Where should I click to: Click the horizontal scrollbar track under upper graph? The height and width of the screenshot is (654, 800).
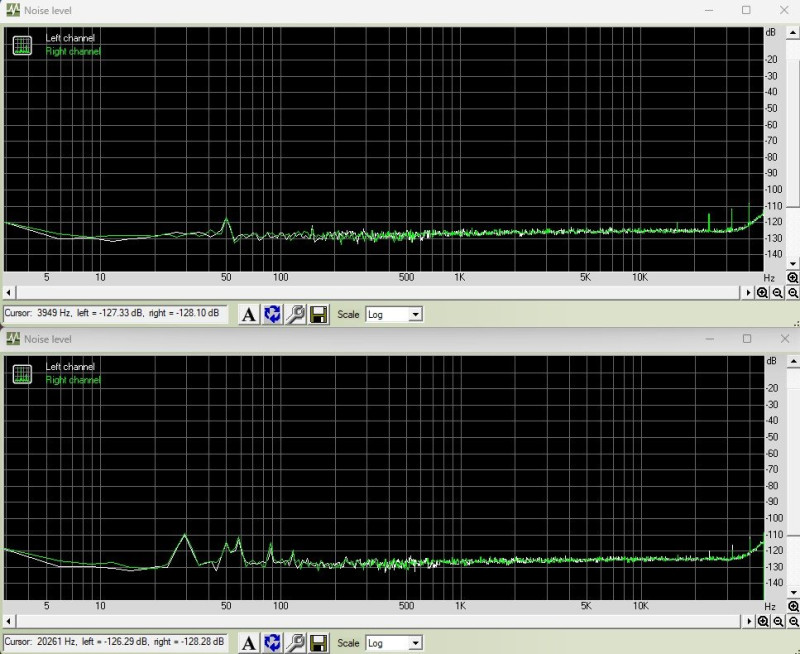(378, 293)
